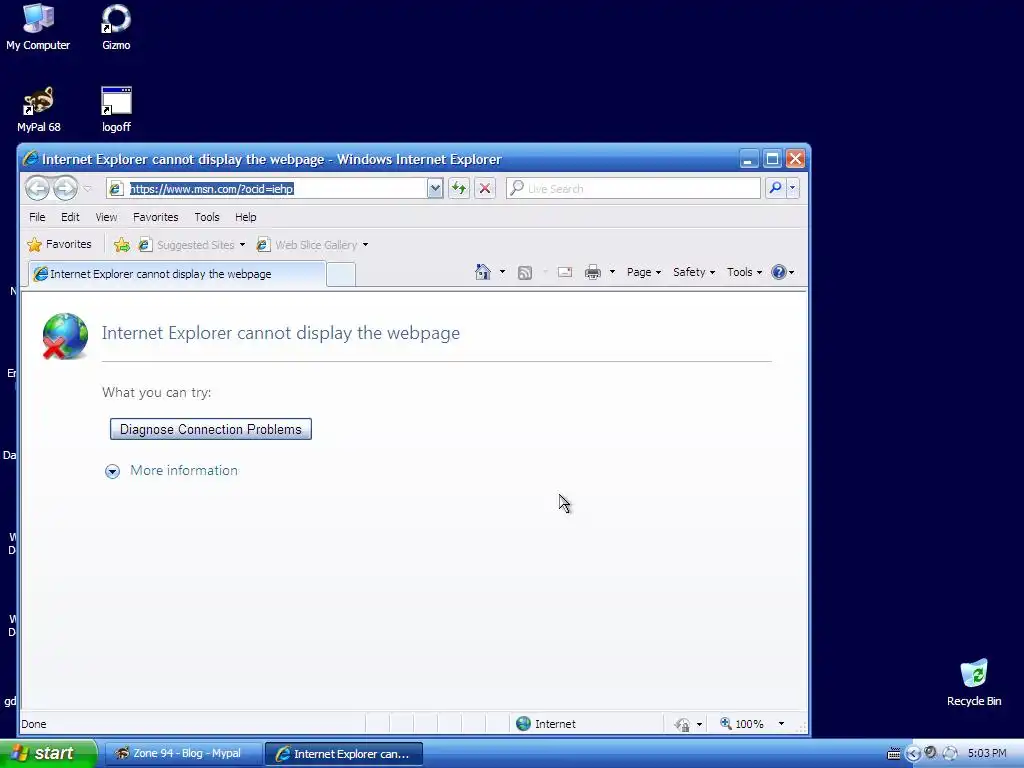Open the logoff desktop shortcut
This screenshot has width=1024, height=768.
click(x=116, y=110)
